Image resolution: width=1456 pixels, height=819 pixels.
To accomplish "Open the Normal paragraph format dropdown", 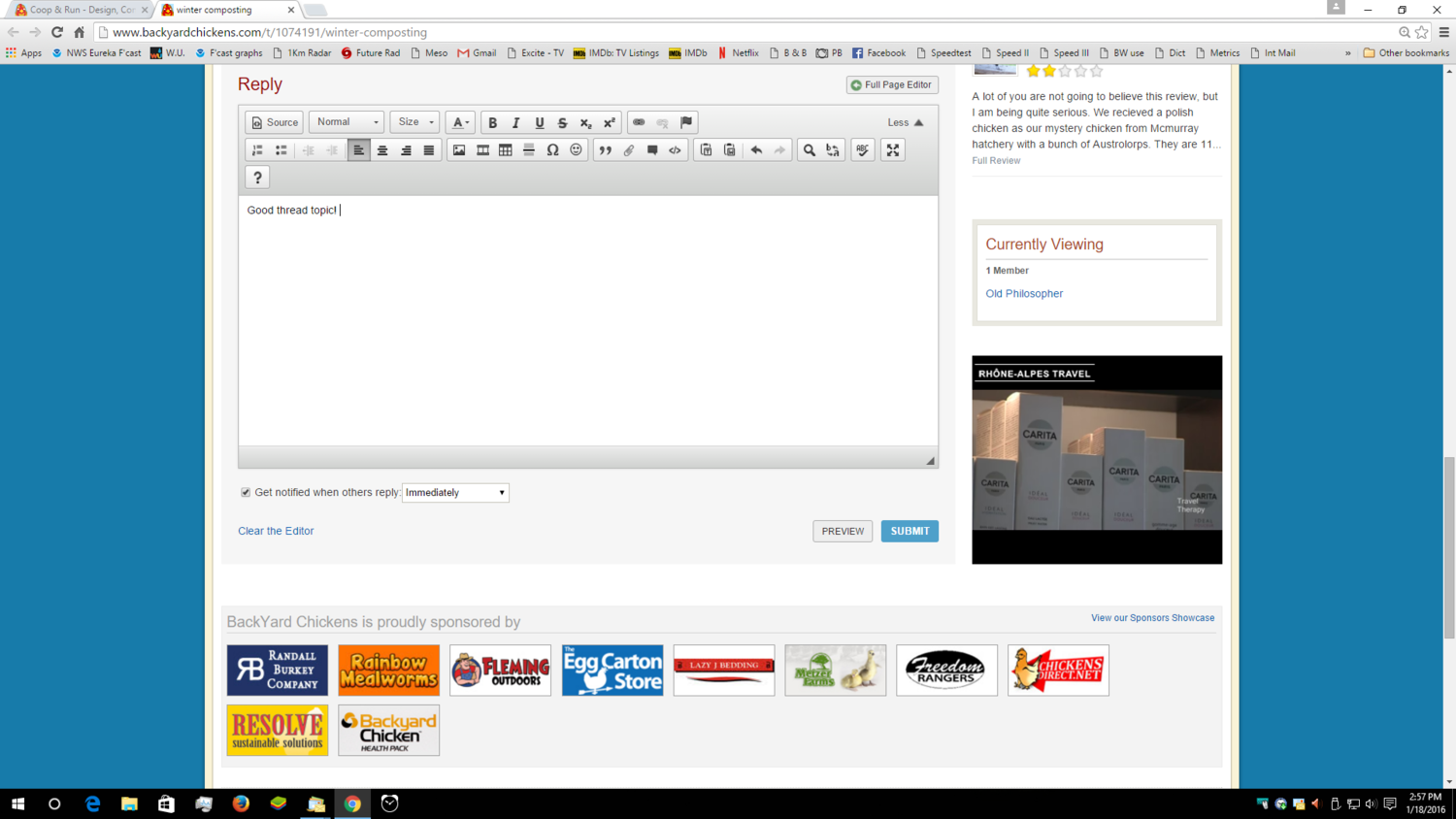I will [x=347, y=122].
